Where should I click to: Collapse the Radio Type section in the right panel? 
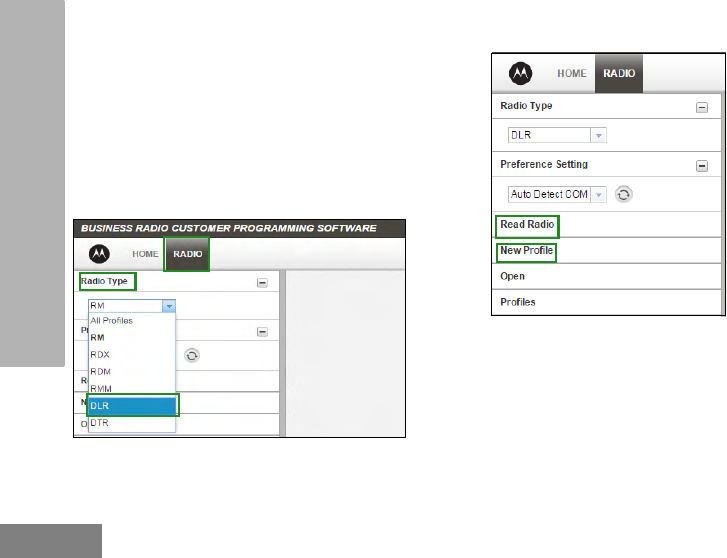point(702,108)
